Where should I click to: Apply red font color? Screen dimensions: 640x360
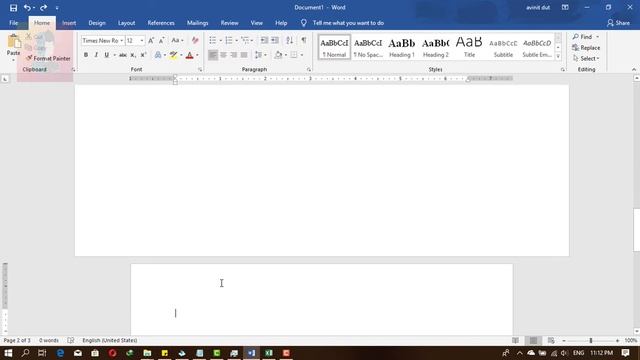[x=189, y=55]
